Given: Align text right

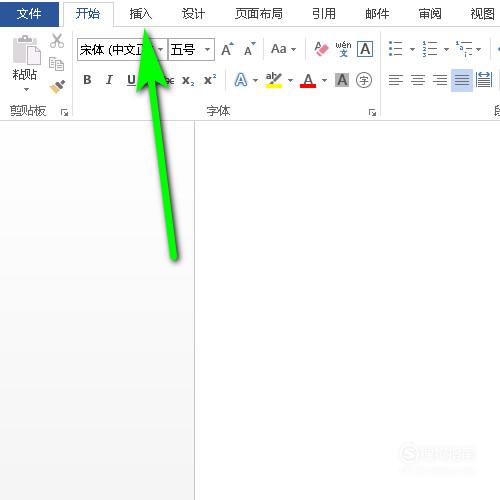Looking at the screenshot, I should [x=440, y=80].
